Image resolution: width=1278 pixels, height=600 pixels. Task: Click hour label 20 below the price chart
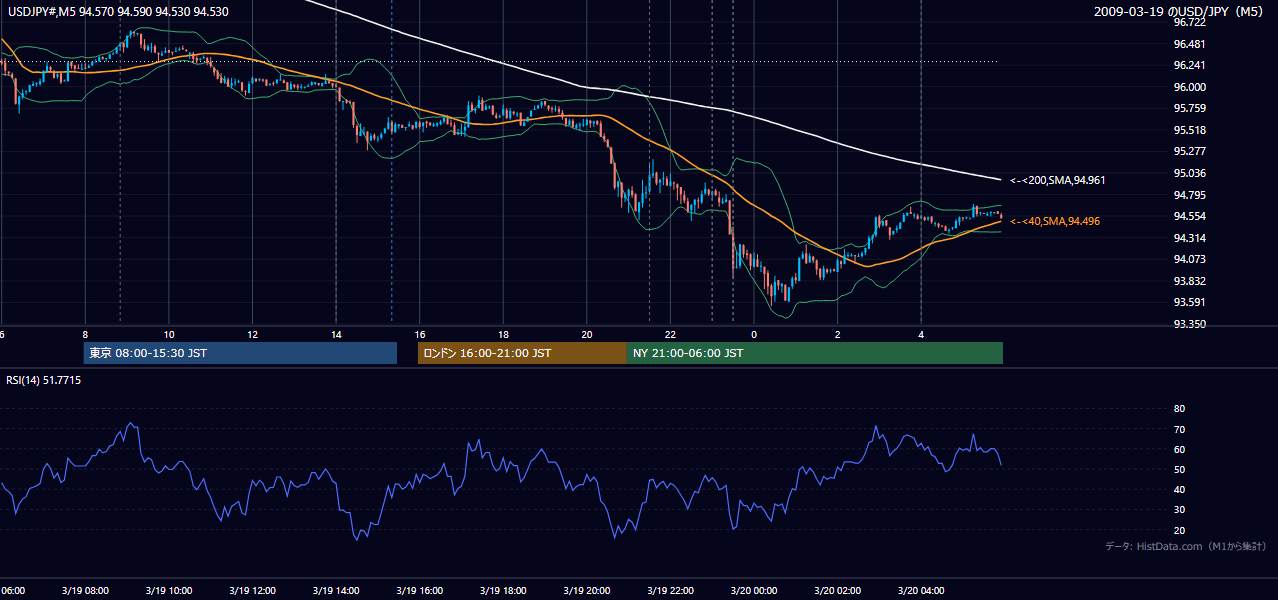coord(587,335)
